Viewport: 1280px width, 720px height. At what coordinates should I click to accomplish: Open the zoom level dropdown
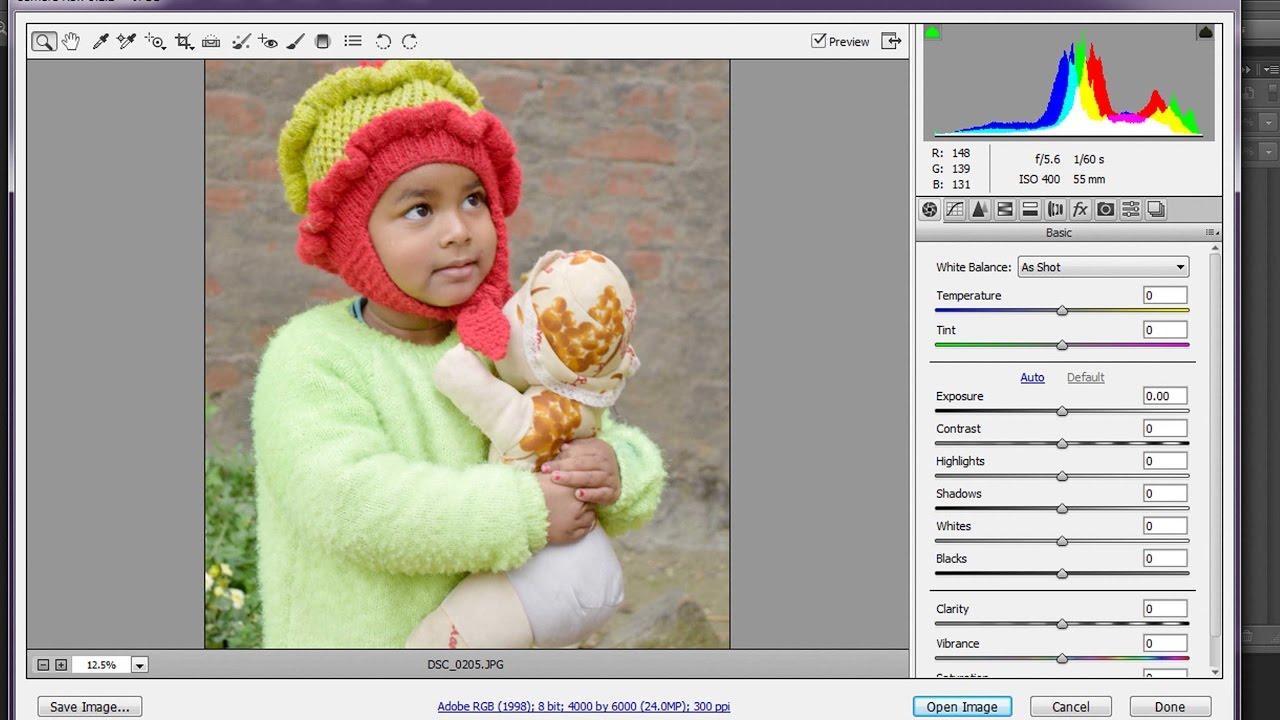pos(140,665)
